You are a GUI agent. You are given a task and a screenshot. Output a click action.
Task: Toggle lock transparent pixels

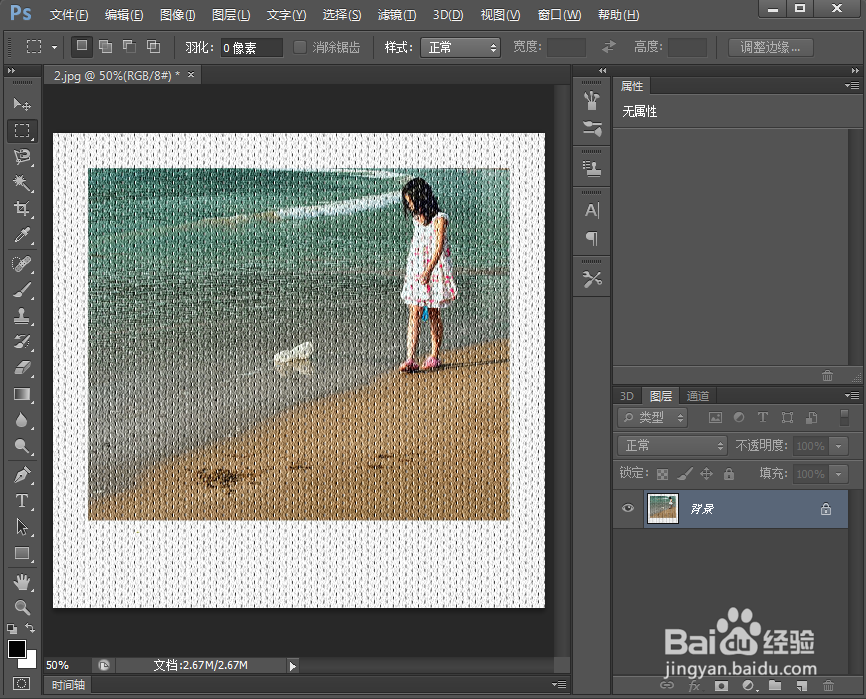[x=662, y=474]
